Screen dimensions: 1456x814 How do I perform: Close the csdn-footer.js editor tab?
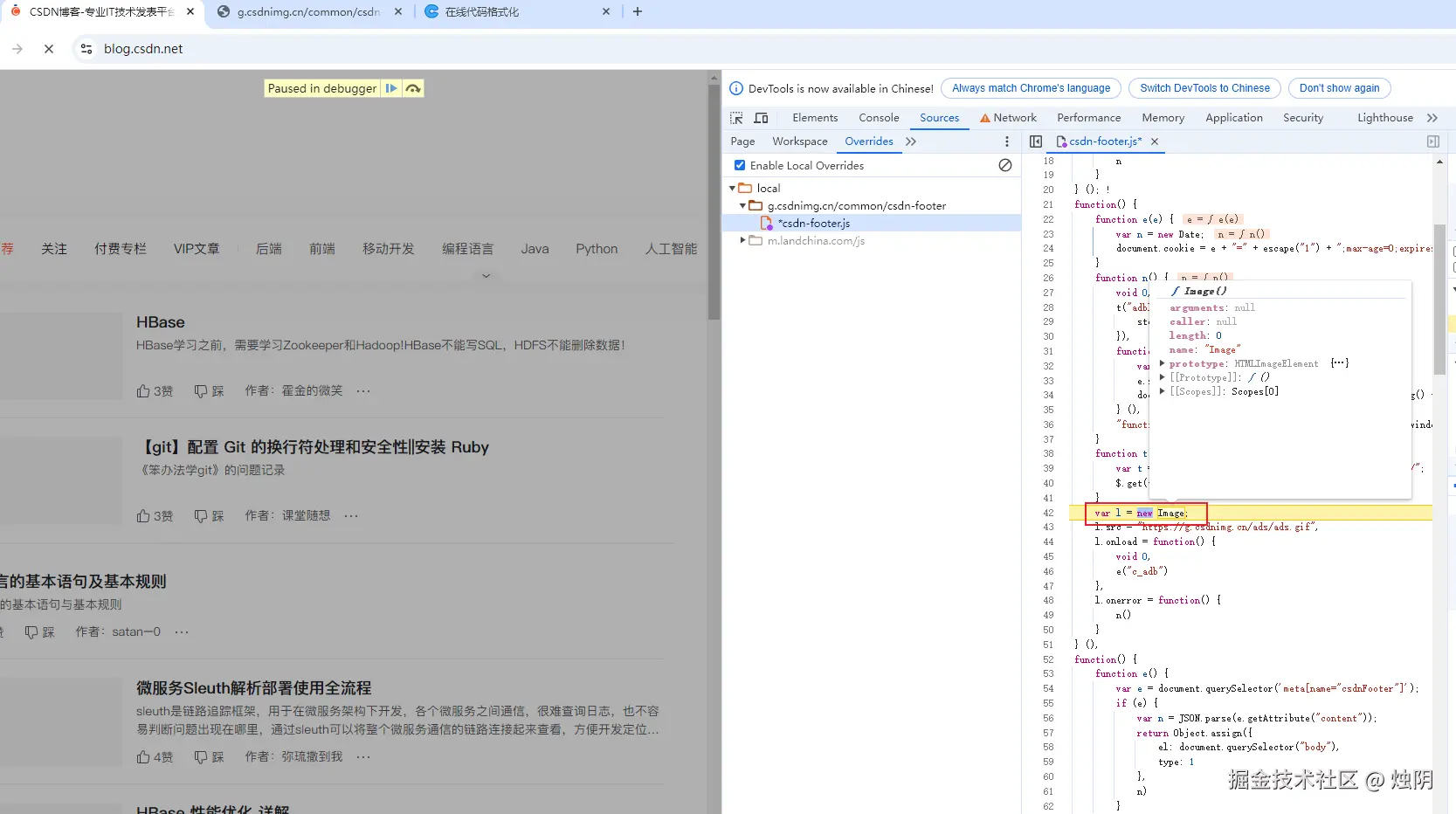pyautogui.click(x=1155, y=141)
